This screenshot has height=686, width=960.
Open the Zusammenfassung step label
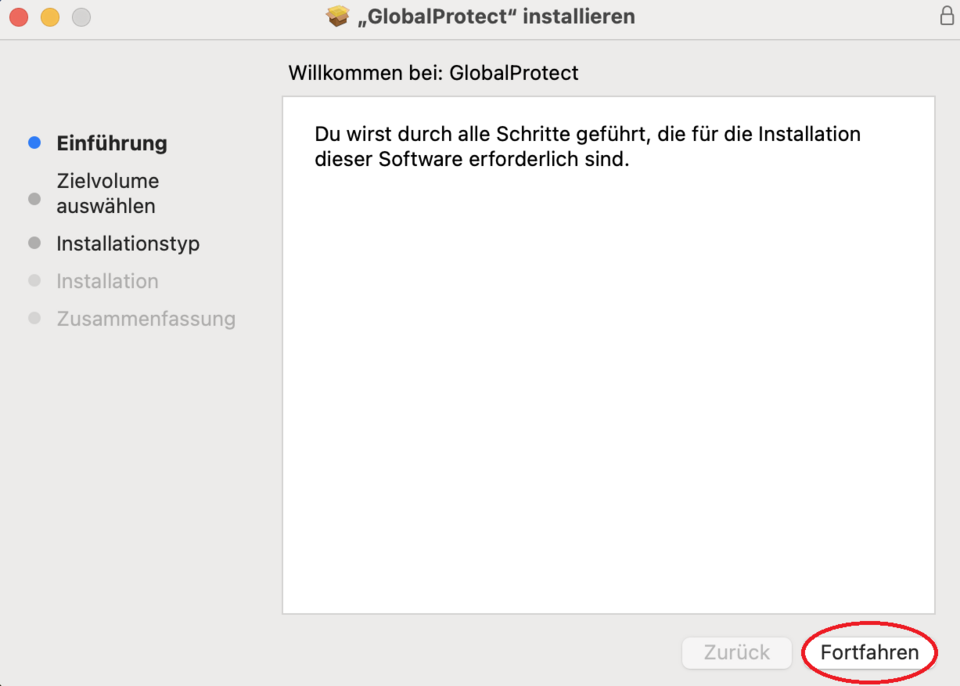tap(146, 319)
